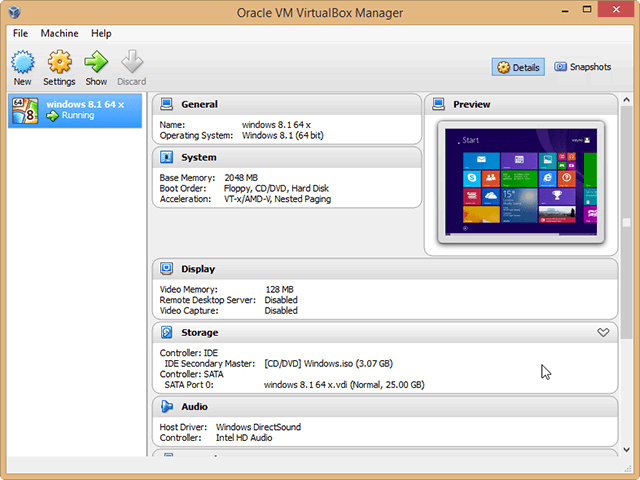Click the General section monitor icon
Screen dimensions: 640x480
[x=167, y=104]
